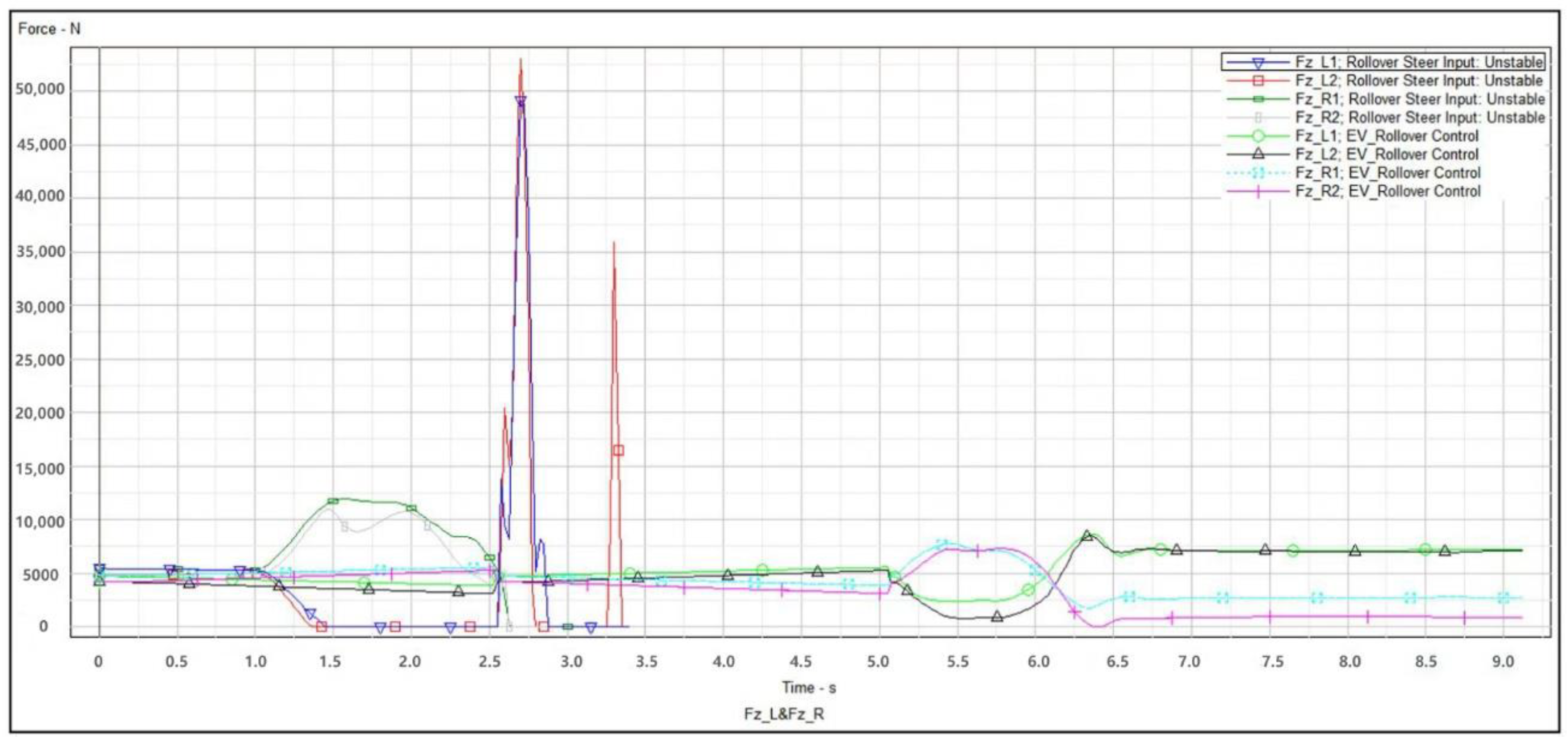Screen dimensions: 1568x743
Task: Click the gray legend marker for Fz_R2 Unstable
Action: [1258, 117]
